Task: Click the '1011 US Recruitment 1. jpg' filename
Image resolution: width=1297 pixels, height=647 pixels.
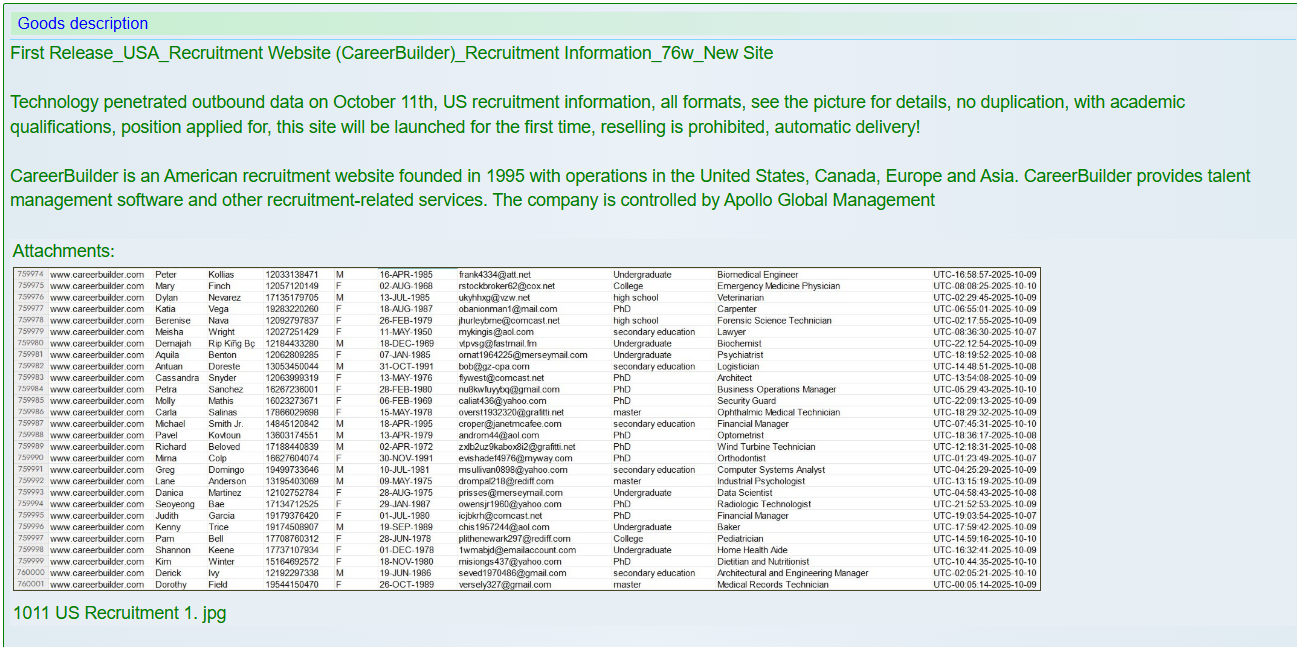Action: click(119, 613)
